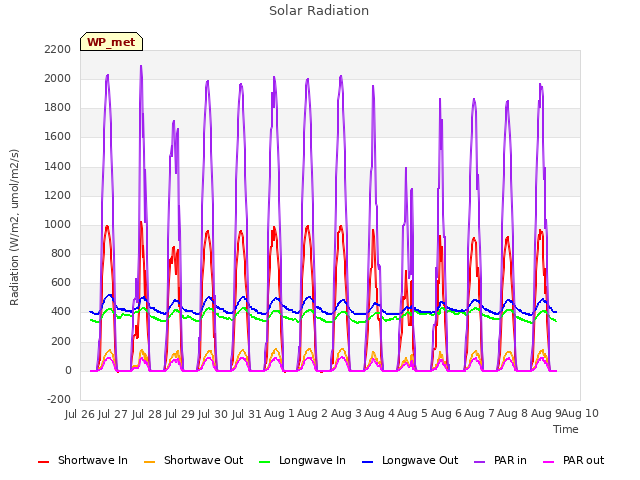
Task: Click the 200 y-axis tick label
Action: tap(61, 341)
